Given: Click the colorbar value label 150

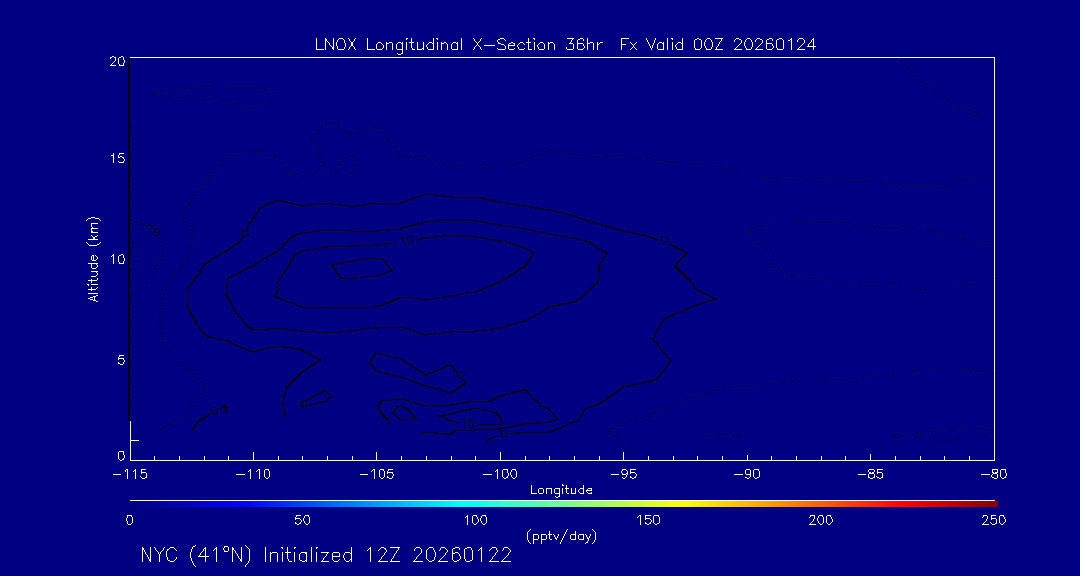Looking at the screenshot, I should pyautogui.click(x=648, y=520).
